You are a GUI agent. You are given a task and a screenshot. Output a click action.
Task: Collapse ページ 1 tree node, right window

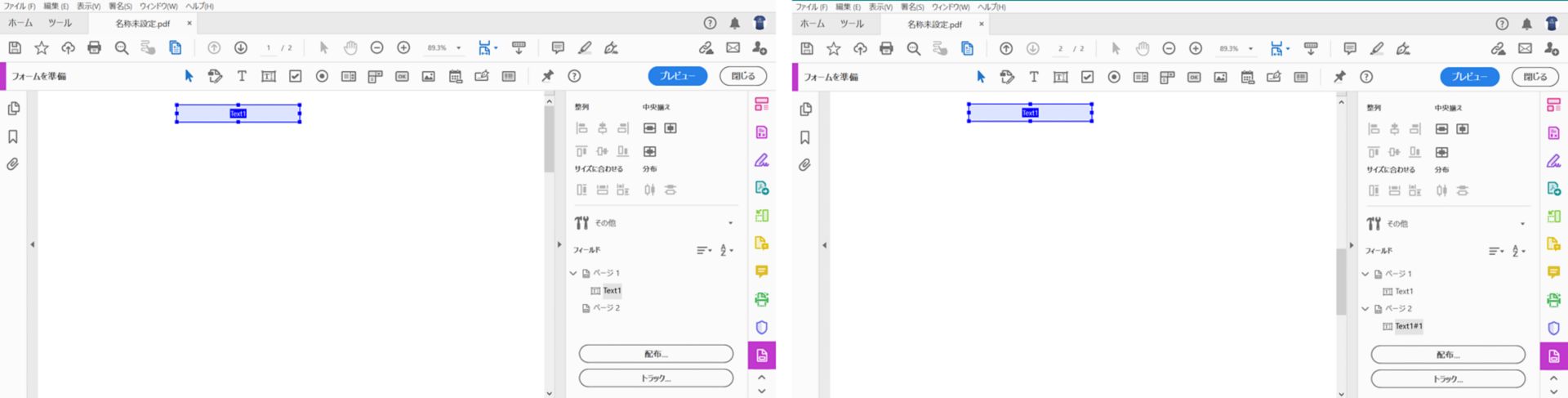1365,274
